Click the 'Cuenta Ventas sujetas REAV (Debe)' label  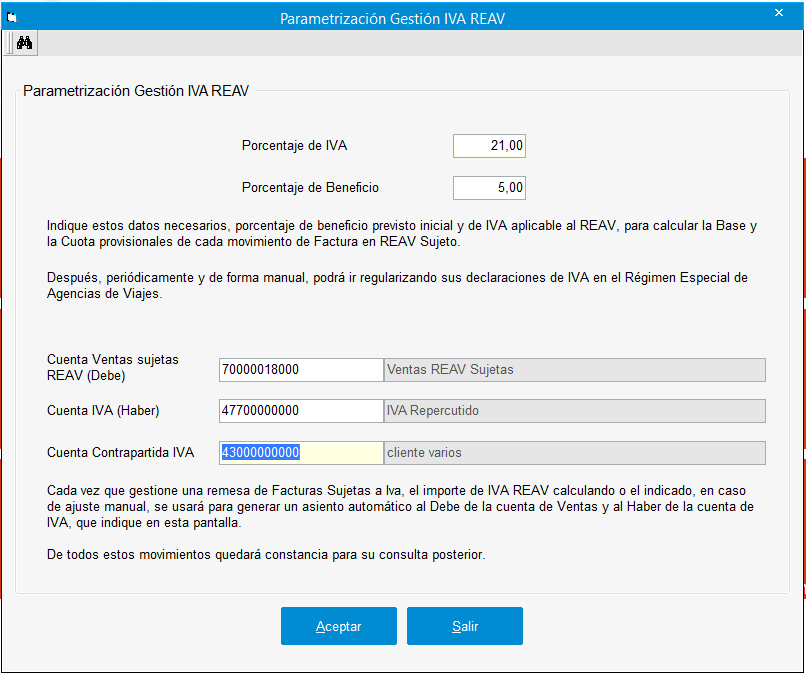(113, 367)
